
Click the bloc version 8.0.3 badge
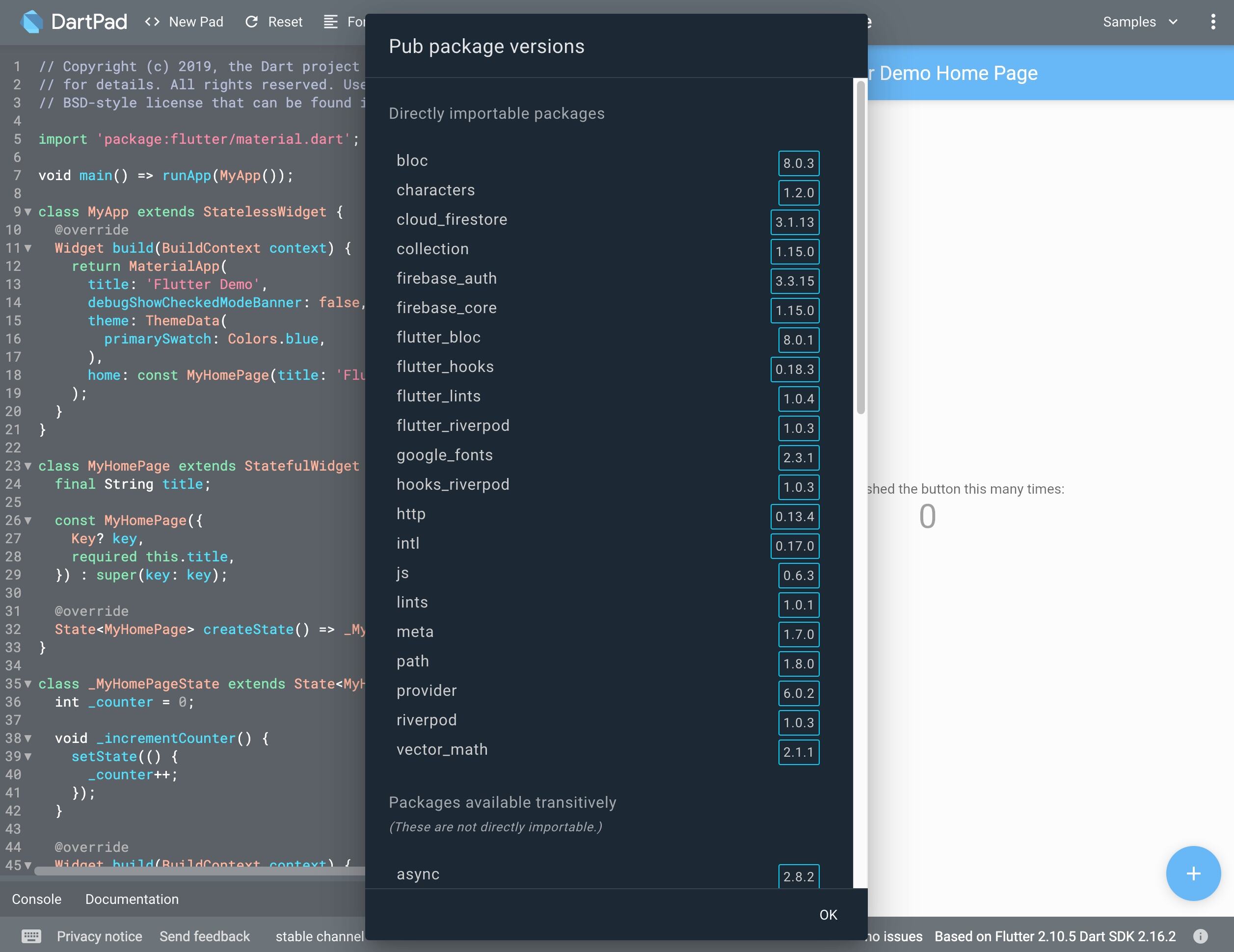tap(799, 163)
